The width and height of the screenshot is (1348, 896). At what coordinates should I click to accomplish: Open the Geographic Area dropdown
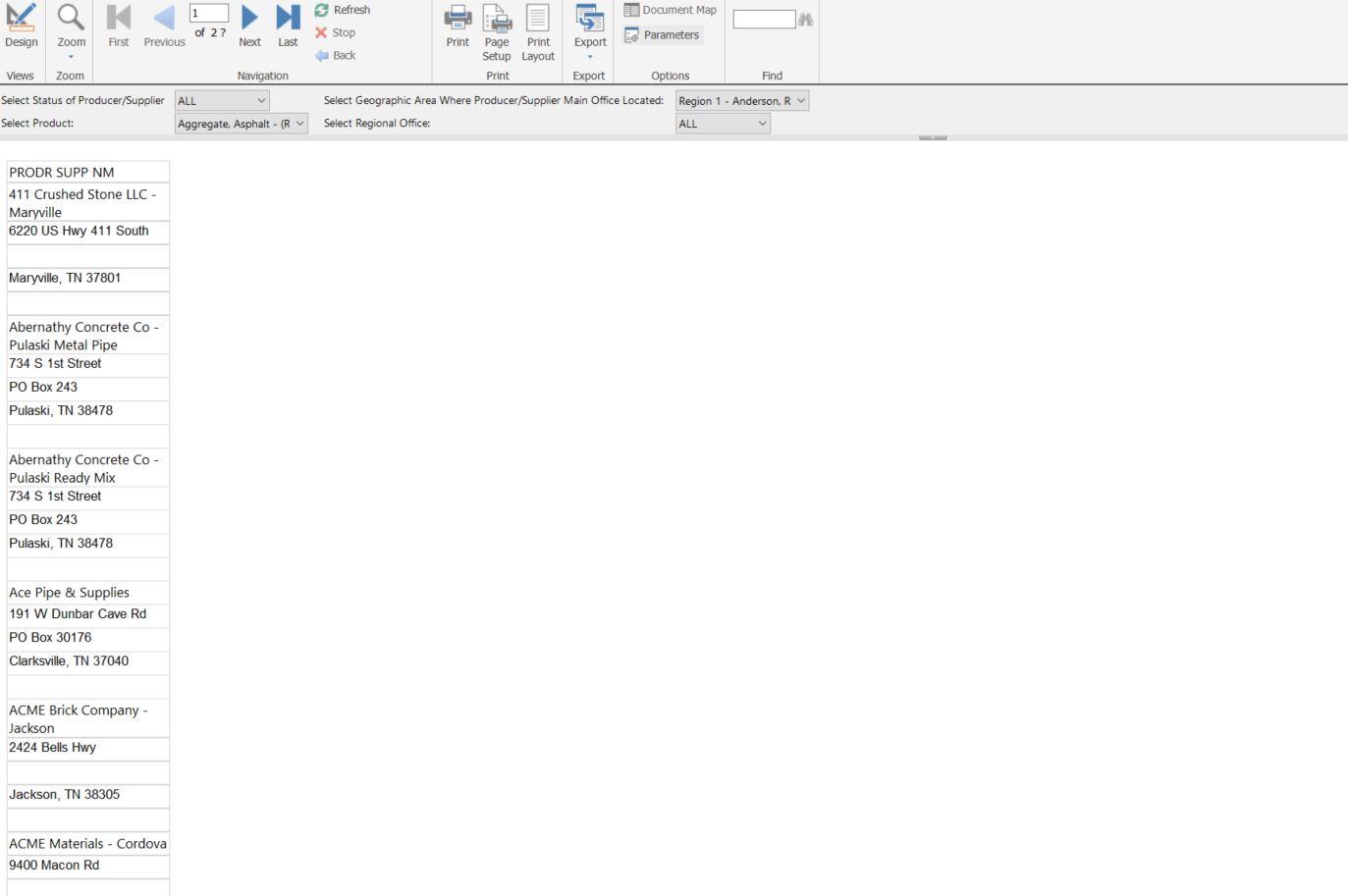[742, 100]
